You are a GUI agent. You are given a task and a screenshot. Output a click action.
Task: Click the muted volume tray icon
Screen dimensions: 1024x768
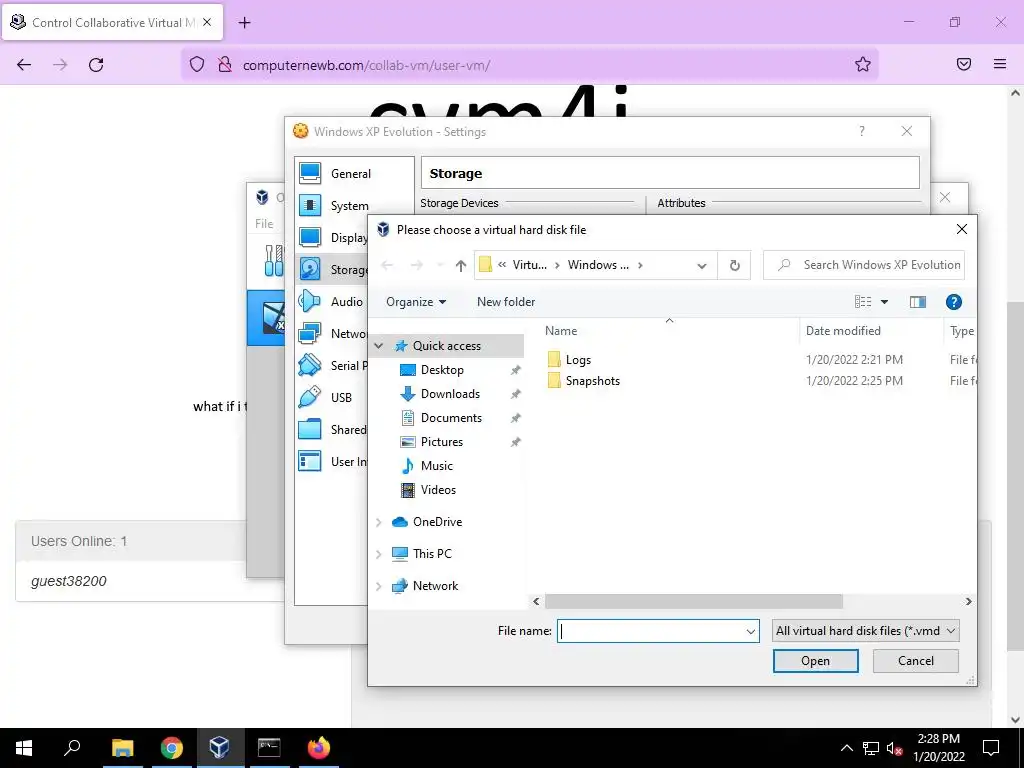pos(894,748)
